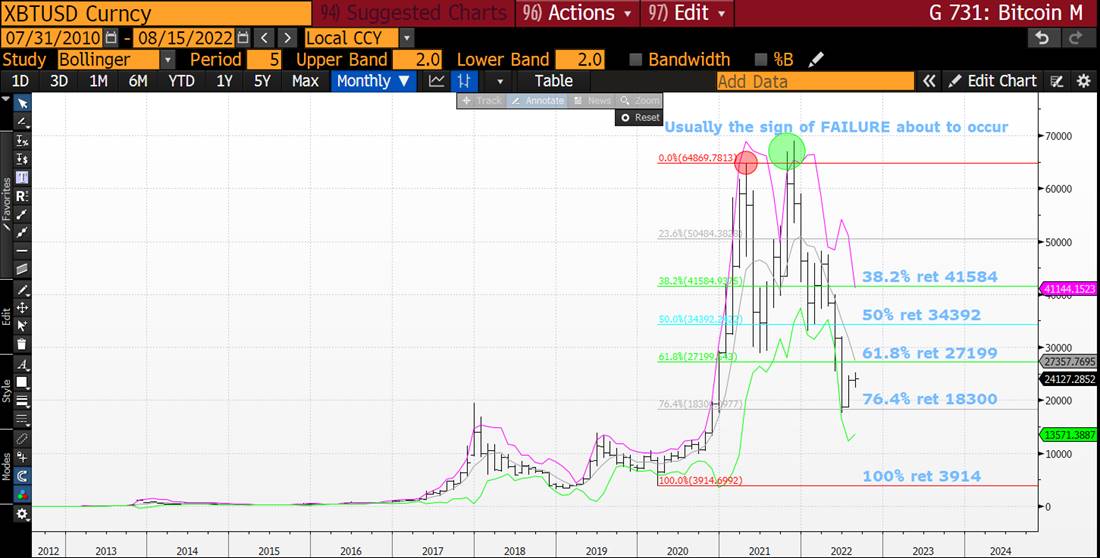Open chart settings gear beside Edit Chart

(x=1084, y=81)
